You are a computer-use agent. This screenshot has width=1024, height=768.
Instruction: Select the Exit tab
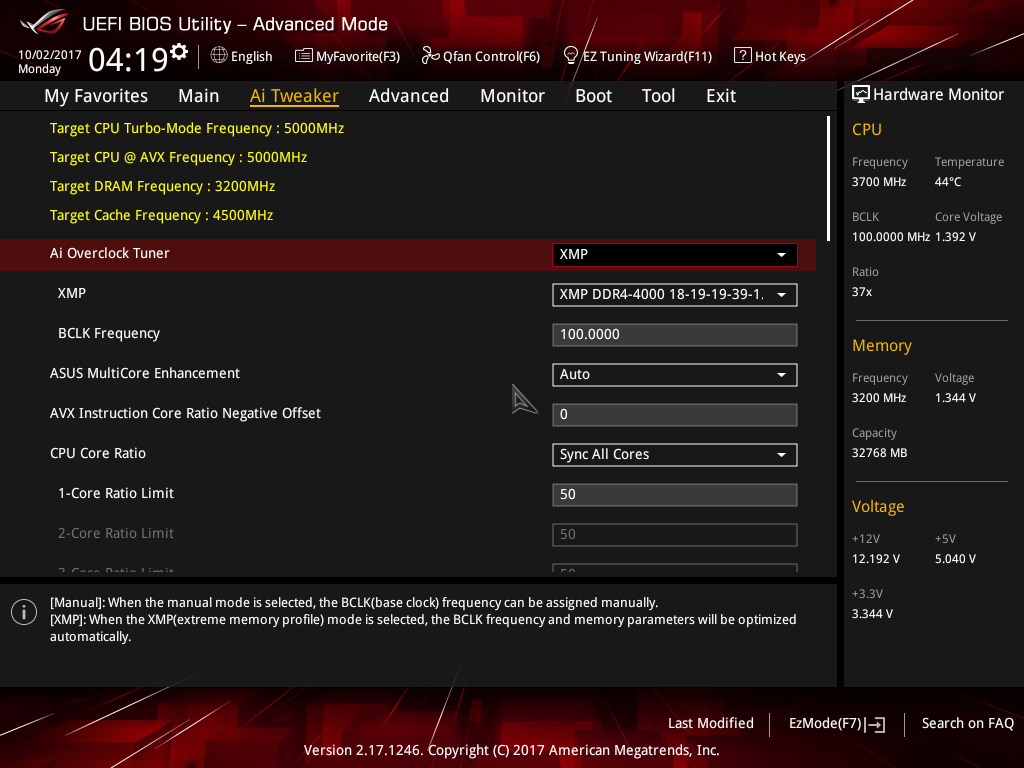[721, 96]
